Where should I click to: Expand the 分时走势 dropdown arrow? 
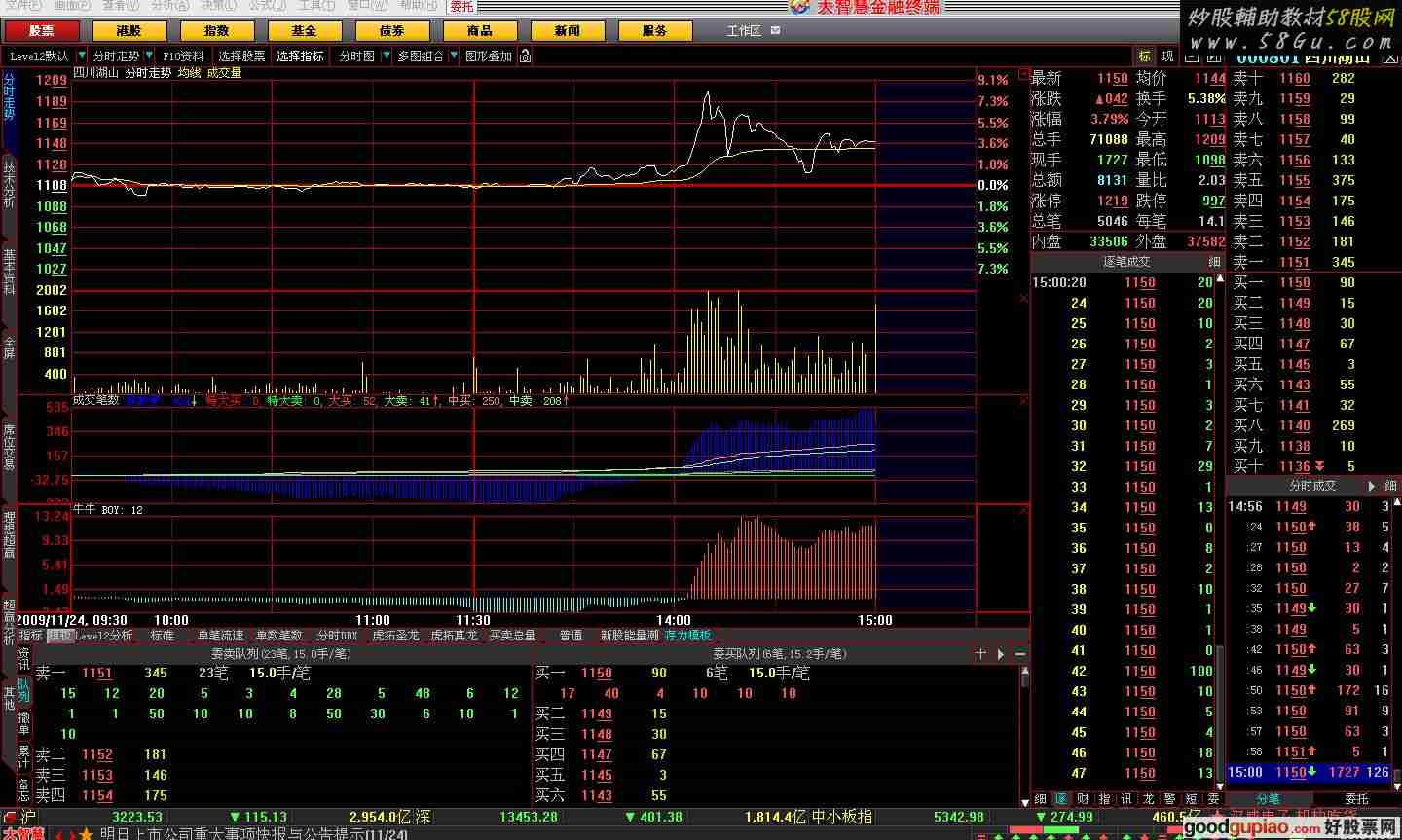149,56
